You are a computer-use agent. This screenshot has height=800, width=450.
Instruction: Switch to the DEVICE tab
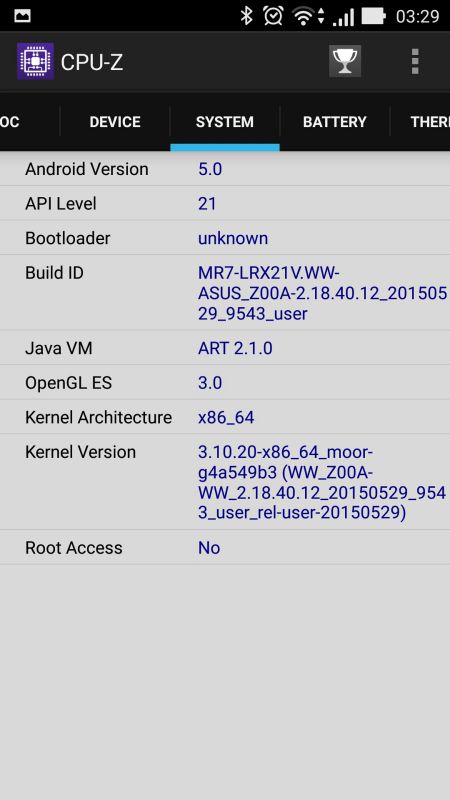[115, 122]
